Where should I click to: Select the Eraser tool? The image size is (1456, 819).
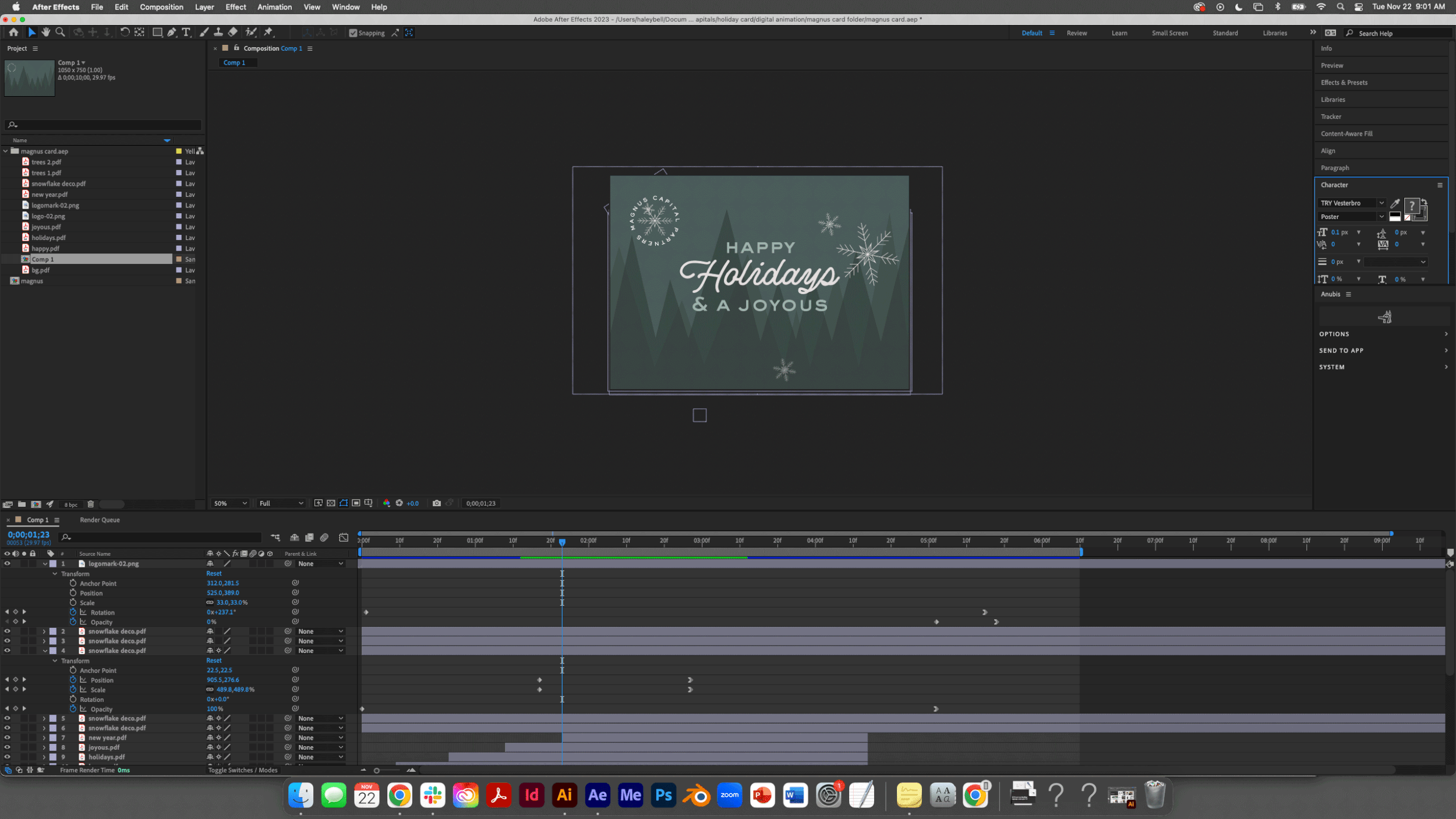click(233, 33)
